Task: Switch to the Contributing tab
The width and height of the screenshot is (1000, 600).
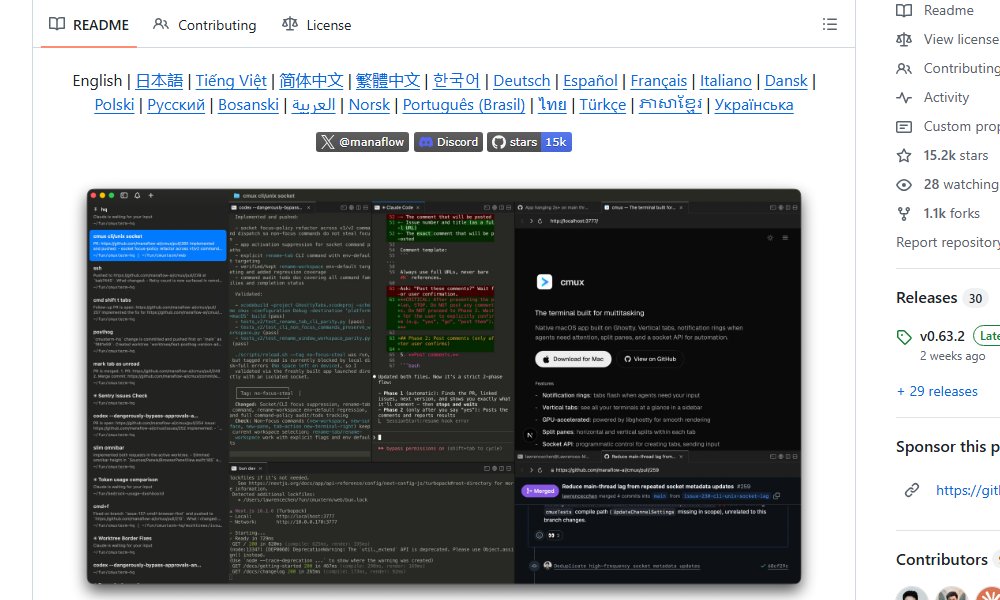Action: click(216, 24)
